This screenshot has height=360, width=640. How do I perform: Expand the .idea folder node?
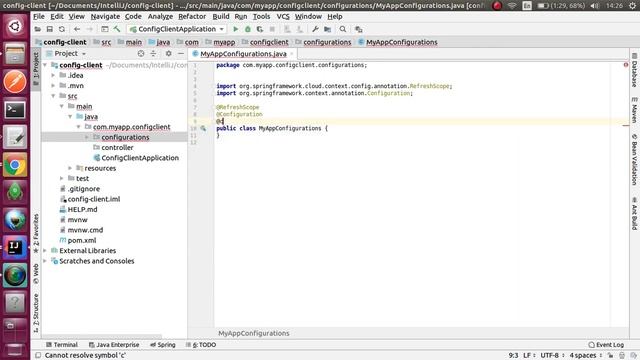[x=53, y=76]
